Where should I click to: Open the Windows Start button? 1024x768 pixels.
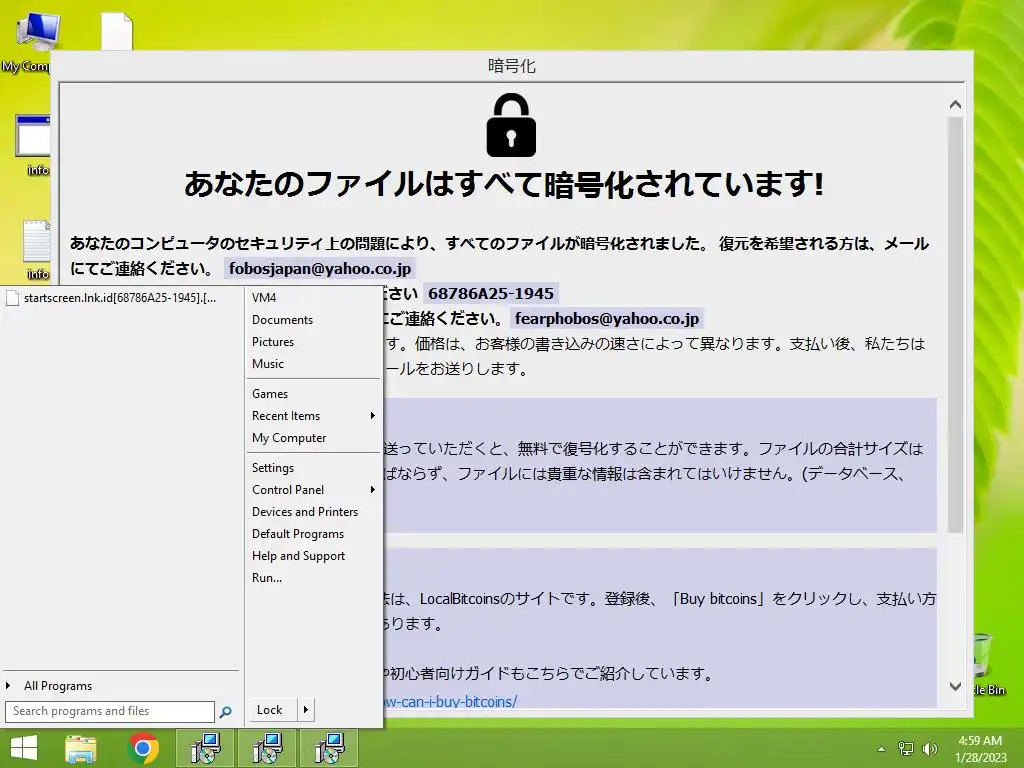[x=24, y=748]
